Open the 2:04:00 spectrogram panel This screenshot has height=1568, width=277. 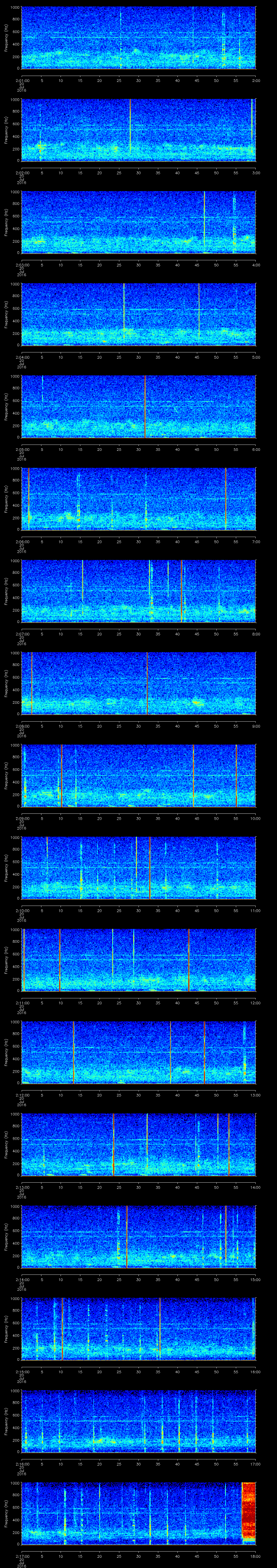[x=139, y=314]
